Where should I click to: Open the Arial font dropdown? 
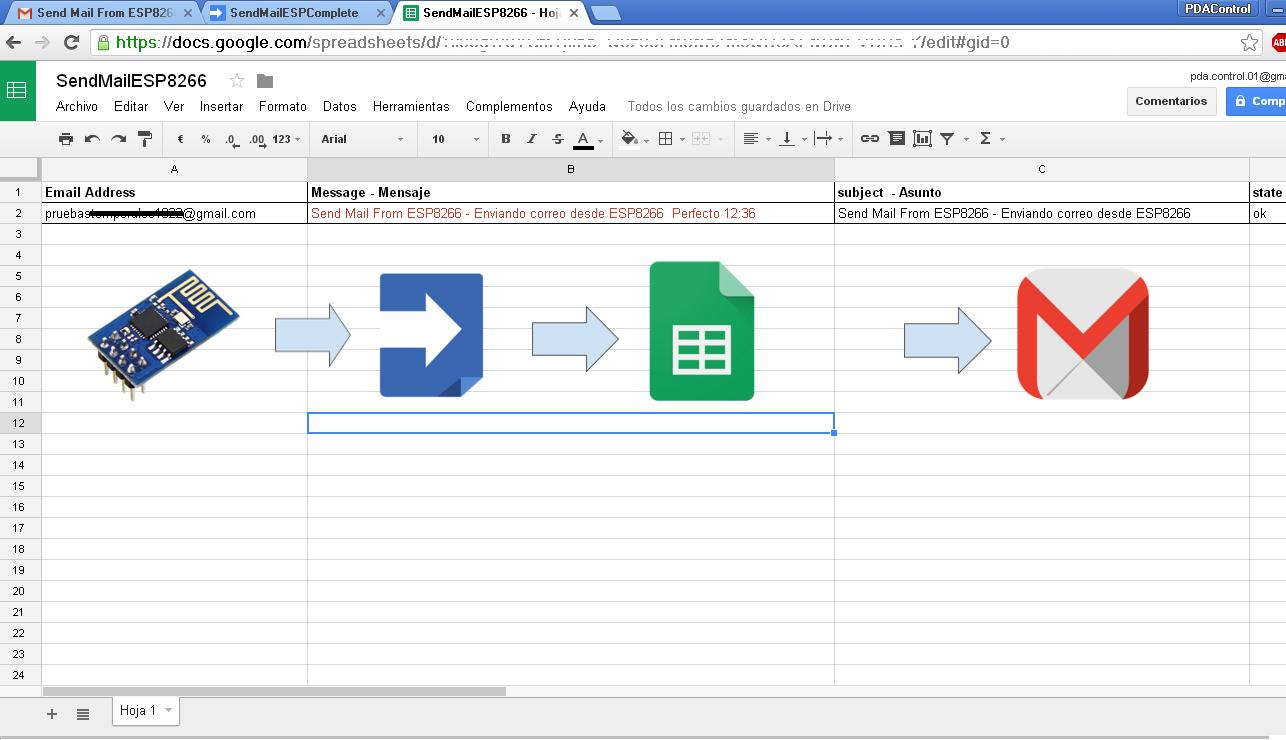362,139
